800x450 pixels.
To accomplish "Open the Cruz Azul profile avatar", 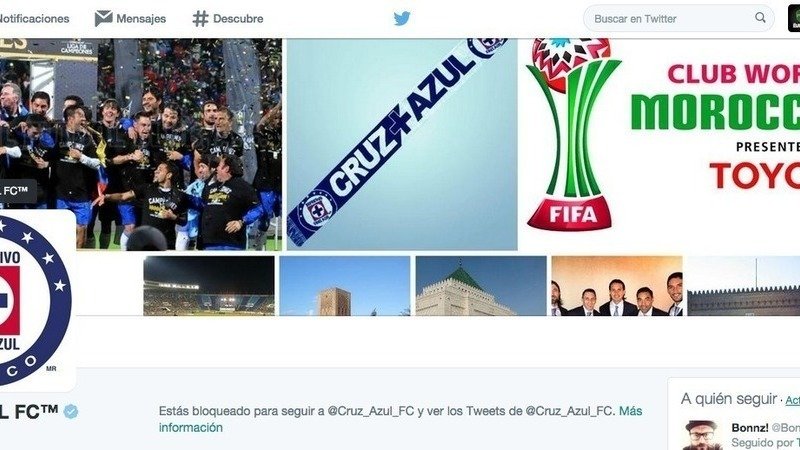I will pyautogui.click(x=34, y=300).
